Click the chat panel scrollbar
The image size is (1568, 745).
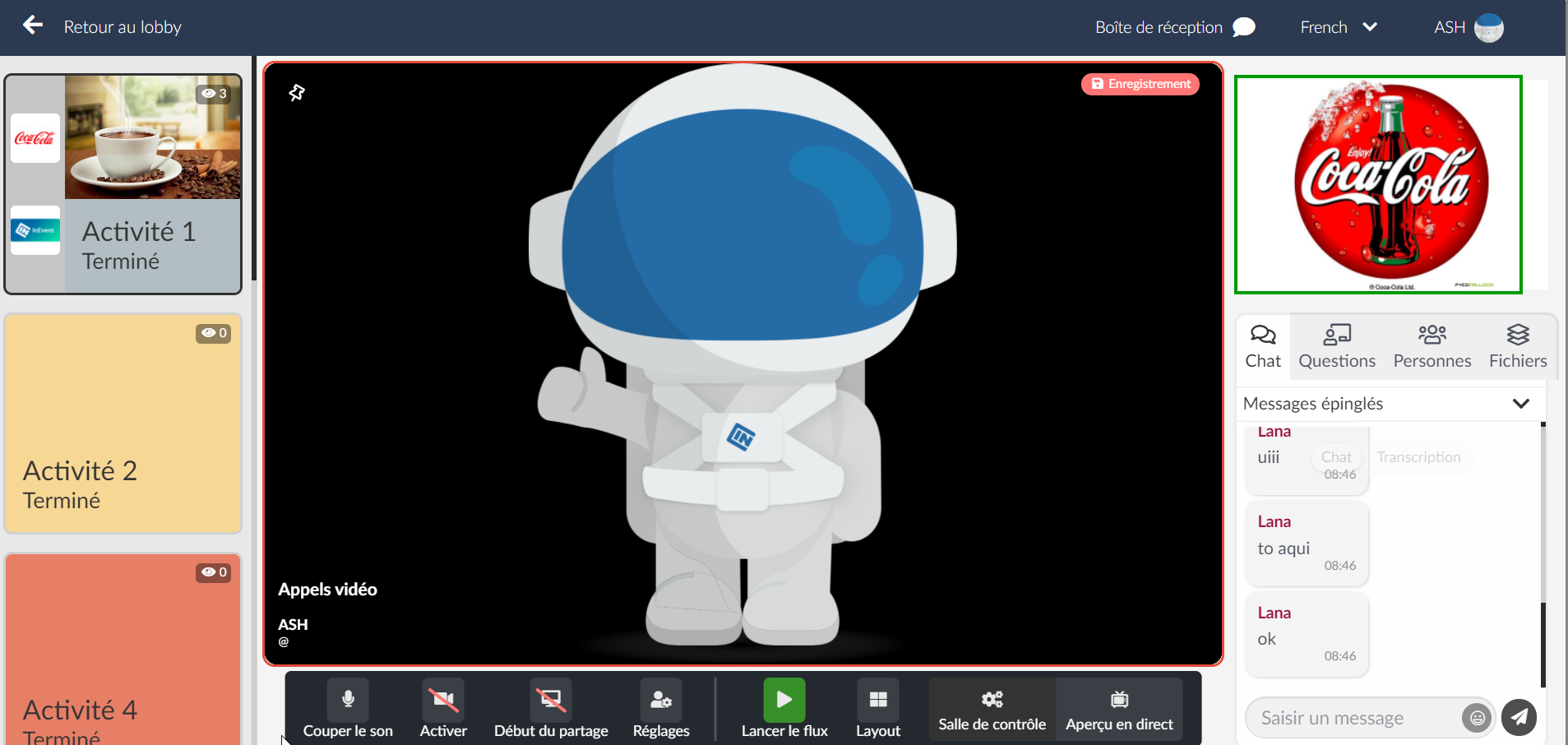(1543, 645)
